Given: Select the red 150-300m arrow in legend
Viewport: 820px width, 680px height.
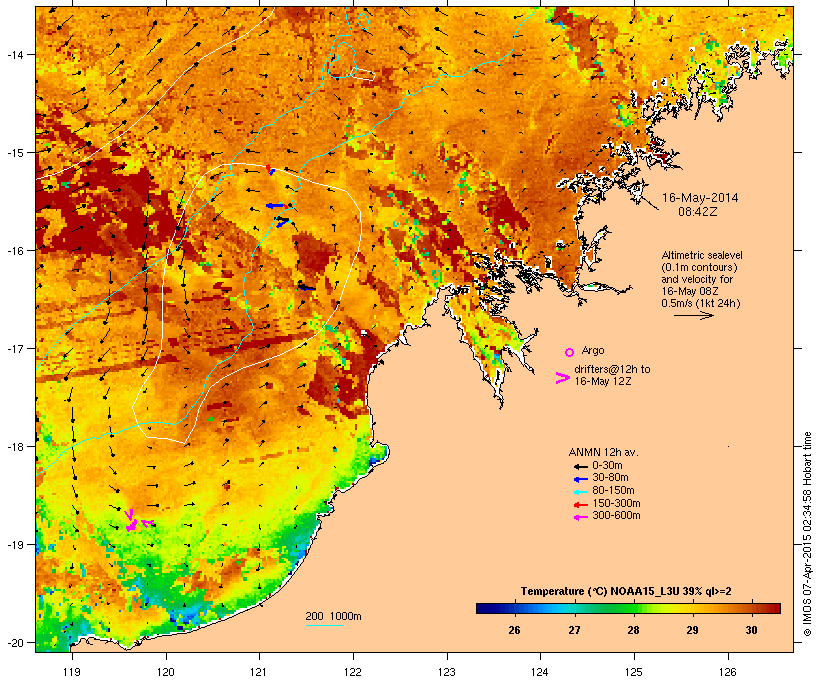Looking at the screenshot, I should (x=580, y=505).
